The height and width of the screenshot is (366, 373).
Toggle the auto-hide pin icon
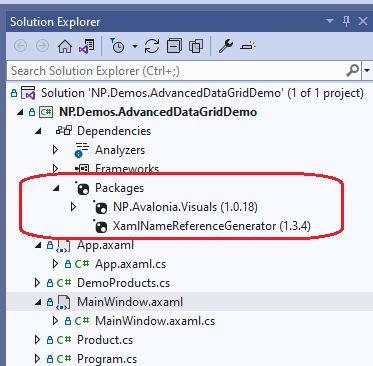346,21
